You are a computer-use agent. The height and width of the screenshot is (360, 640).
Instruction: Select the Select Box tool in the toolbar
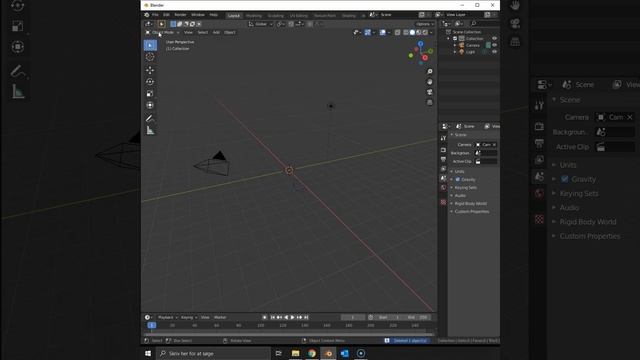click(x=150, y=45)
